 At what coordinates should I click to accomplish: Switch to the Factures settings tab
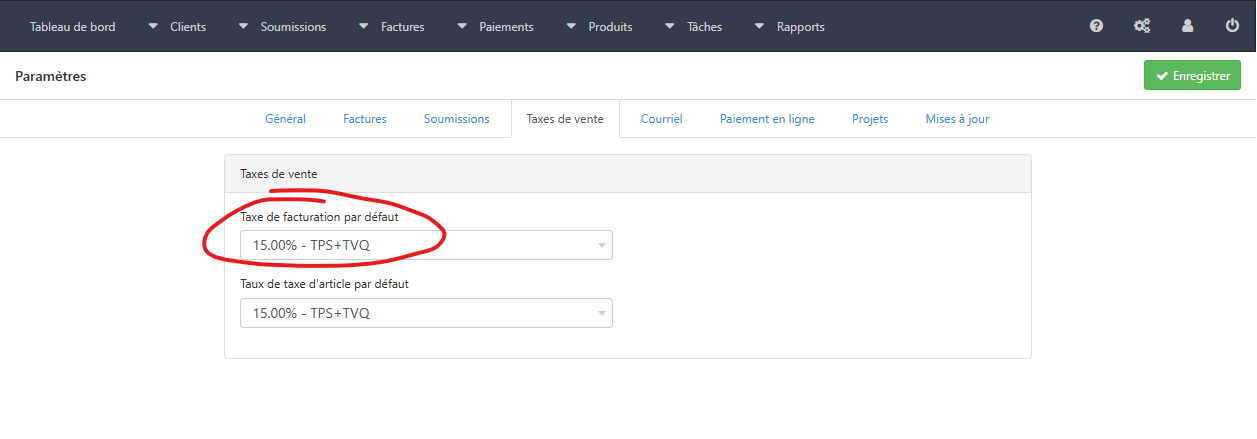(x=365, y=119)
